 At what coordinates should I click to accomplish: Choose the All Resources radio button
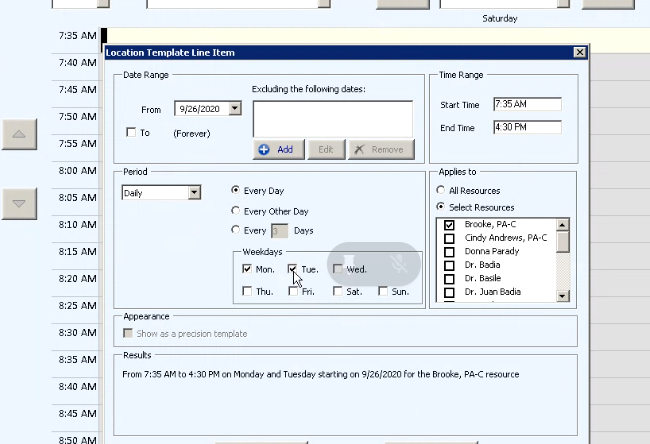click(x=441, y=190)
